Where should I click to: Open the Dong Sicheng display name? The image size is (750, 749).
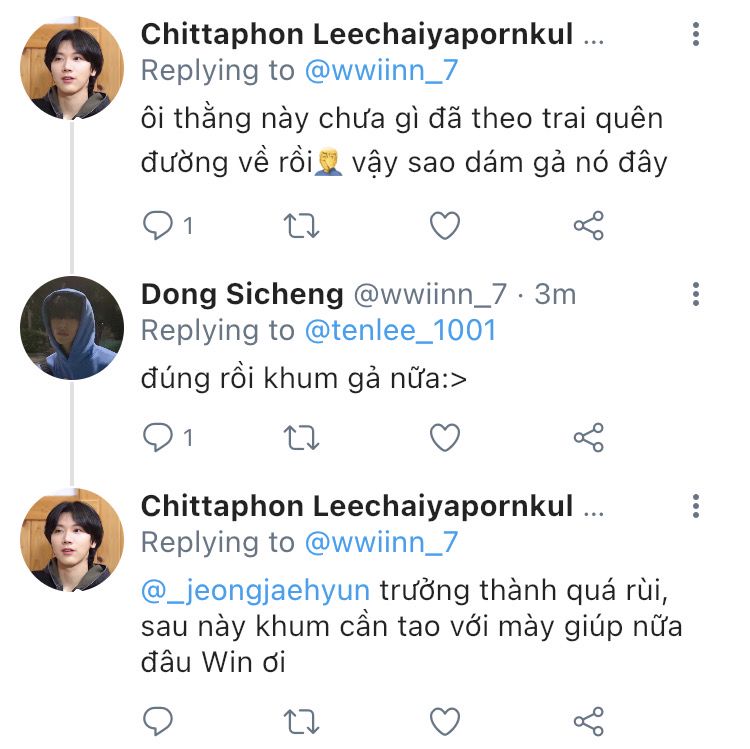click(x=242, y=294)
